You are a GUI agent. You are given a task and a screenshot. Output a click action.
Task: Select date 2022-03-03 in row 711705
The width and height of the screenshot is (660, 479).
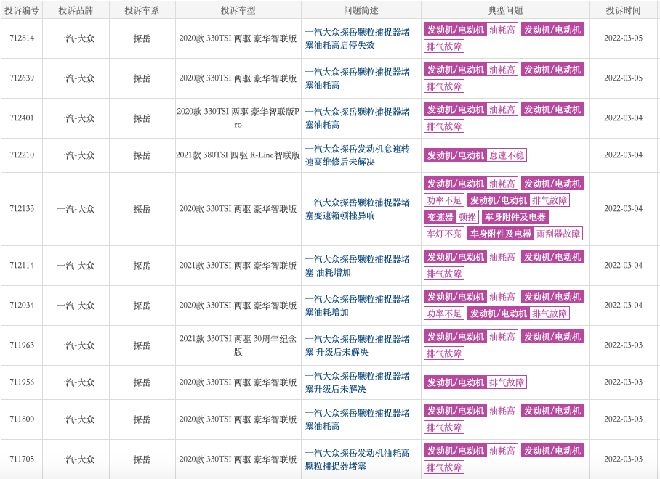[623, 459]
